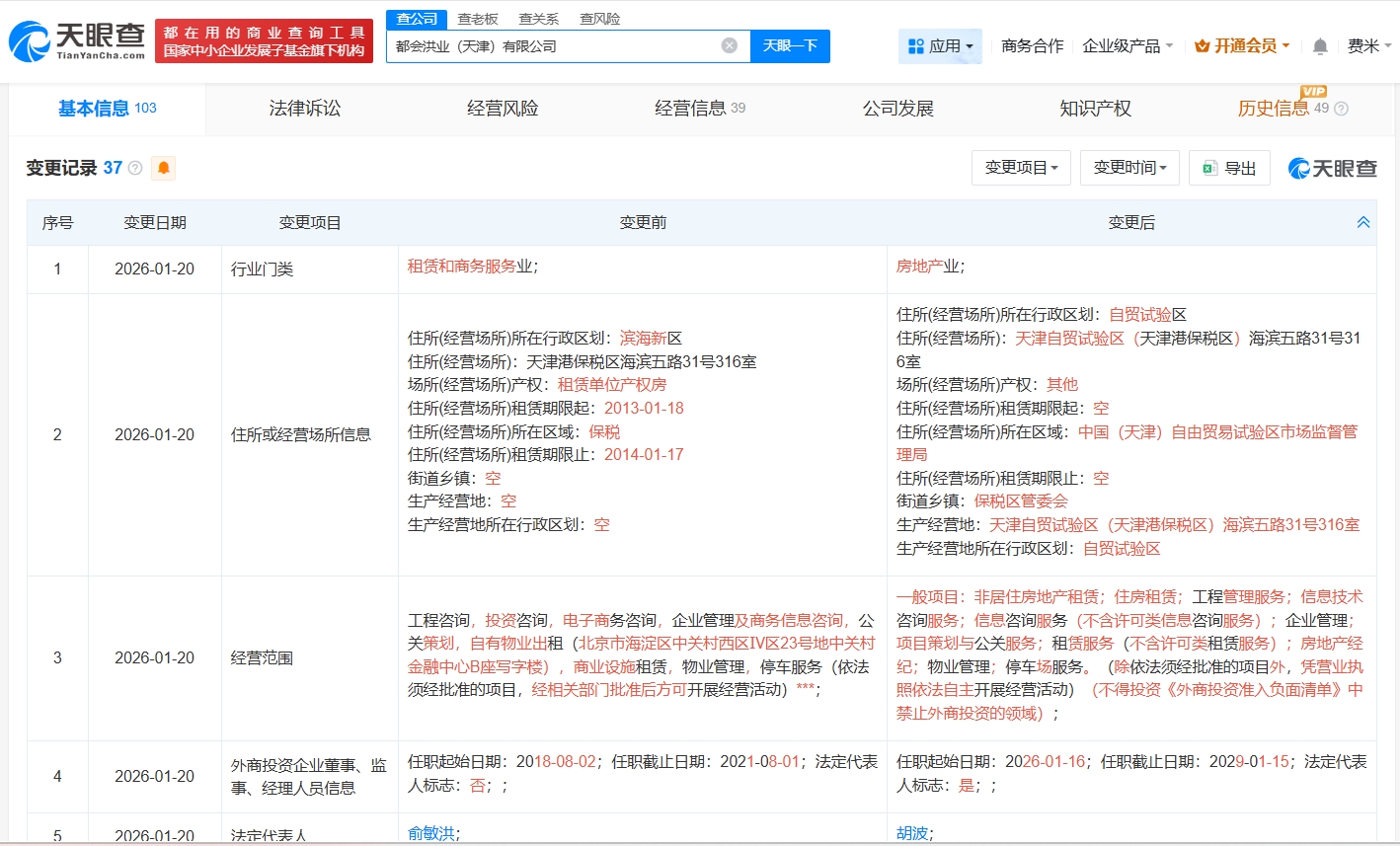
Task: Click the Tianyancha logo in header
Action: 77,40
